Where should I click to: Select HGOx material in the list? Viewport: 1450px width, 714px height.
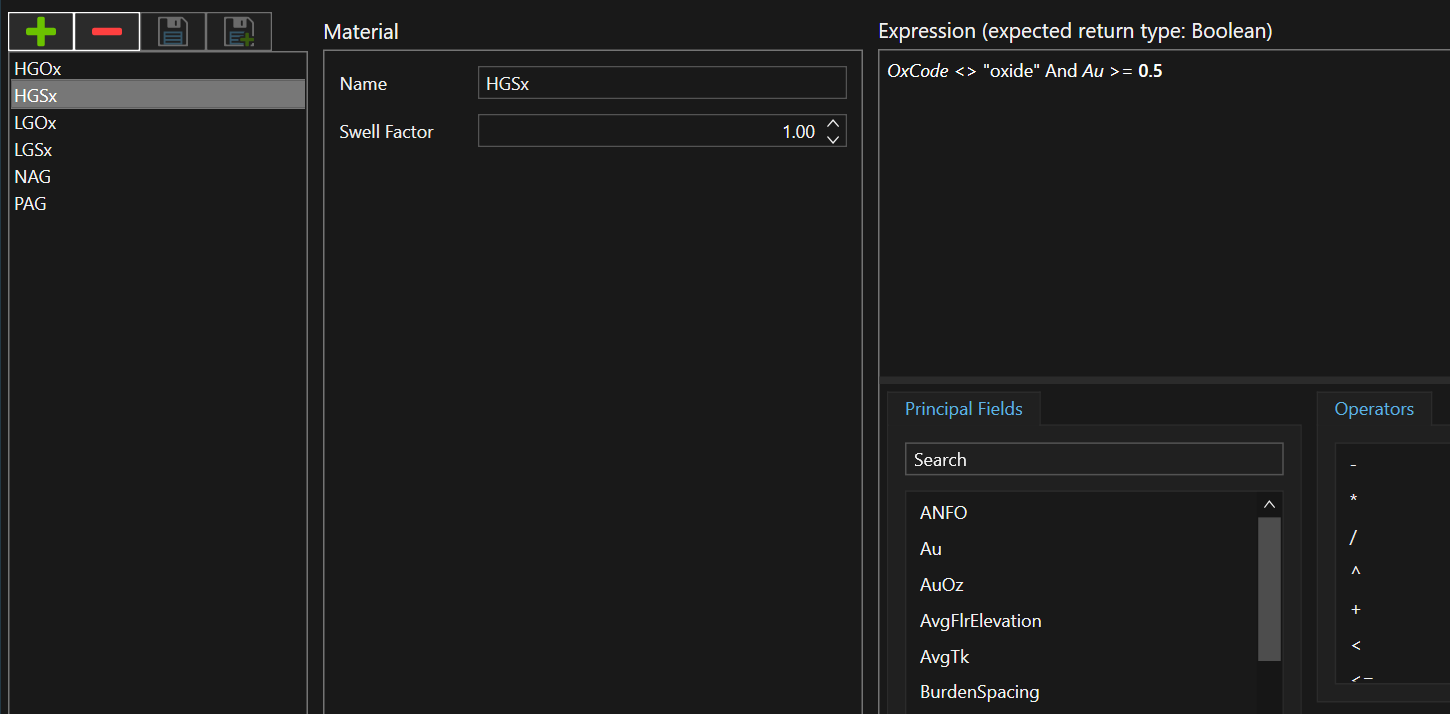[x=38, y=69]
